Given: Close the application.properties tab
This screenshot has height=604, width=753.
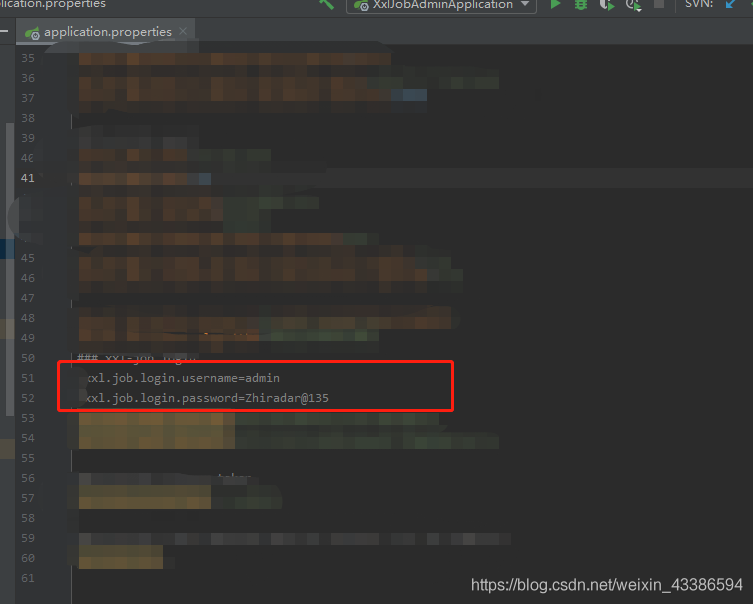Looking at the screenshot, I should click(182, 32).
